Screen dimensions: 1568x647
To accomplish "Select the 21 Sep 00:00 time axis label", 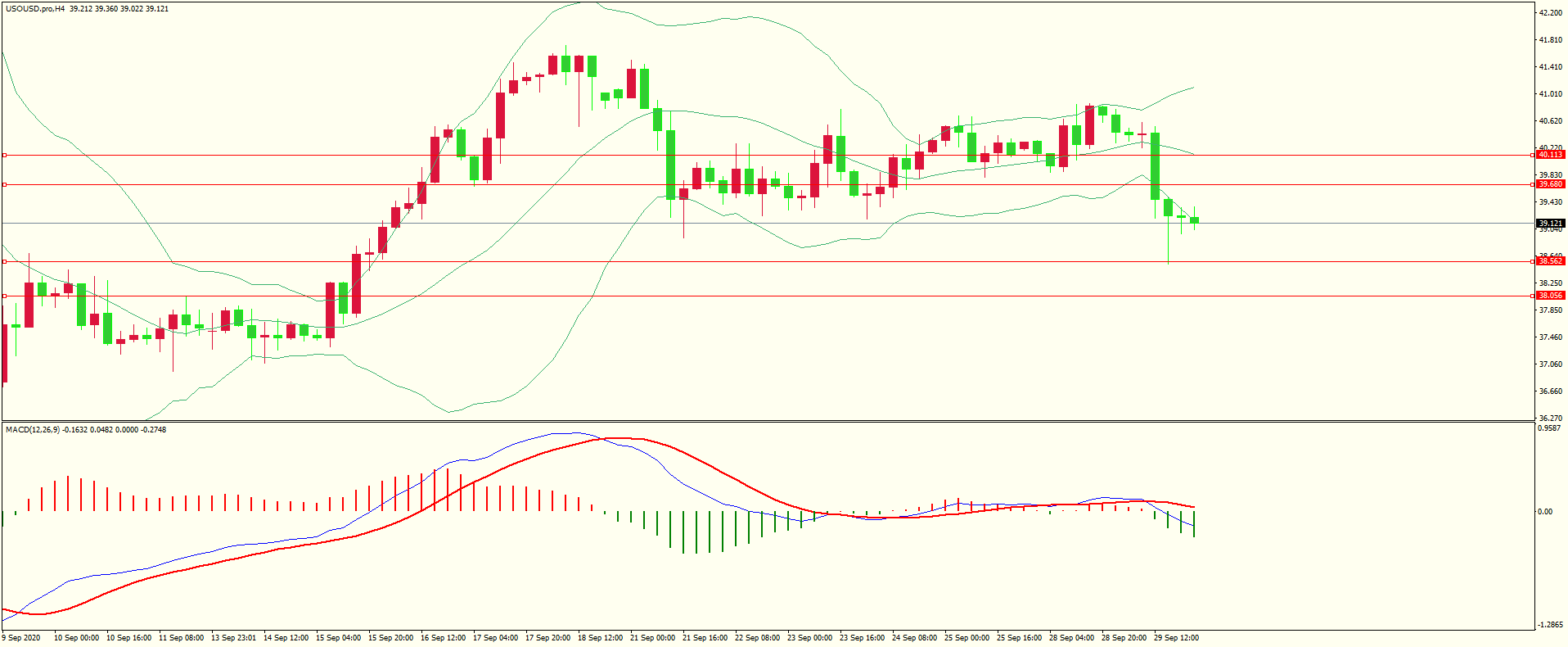I will 652,638.
